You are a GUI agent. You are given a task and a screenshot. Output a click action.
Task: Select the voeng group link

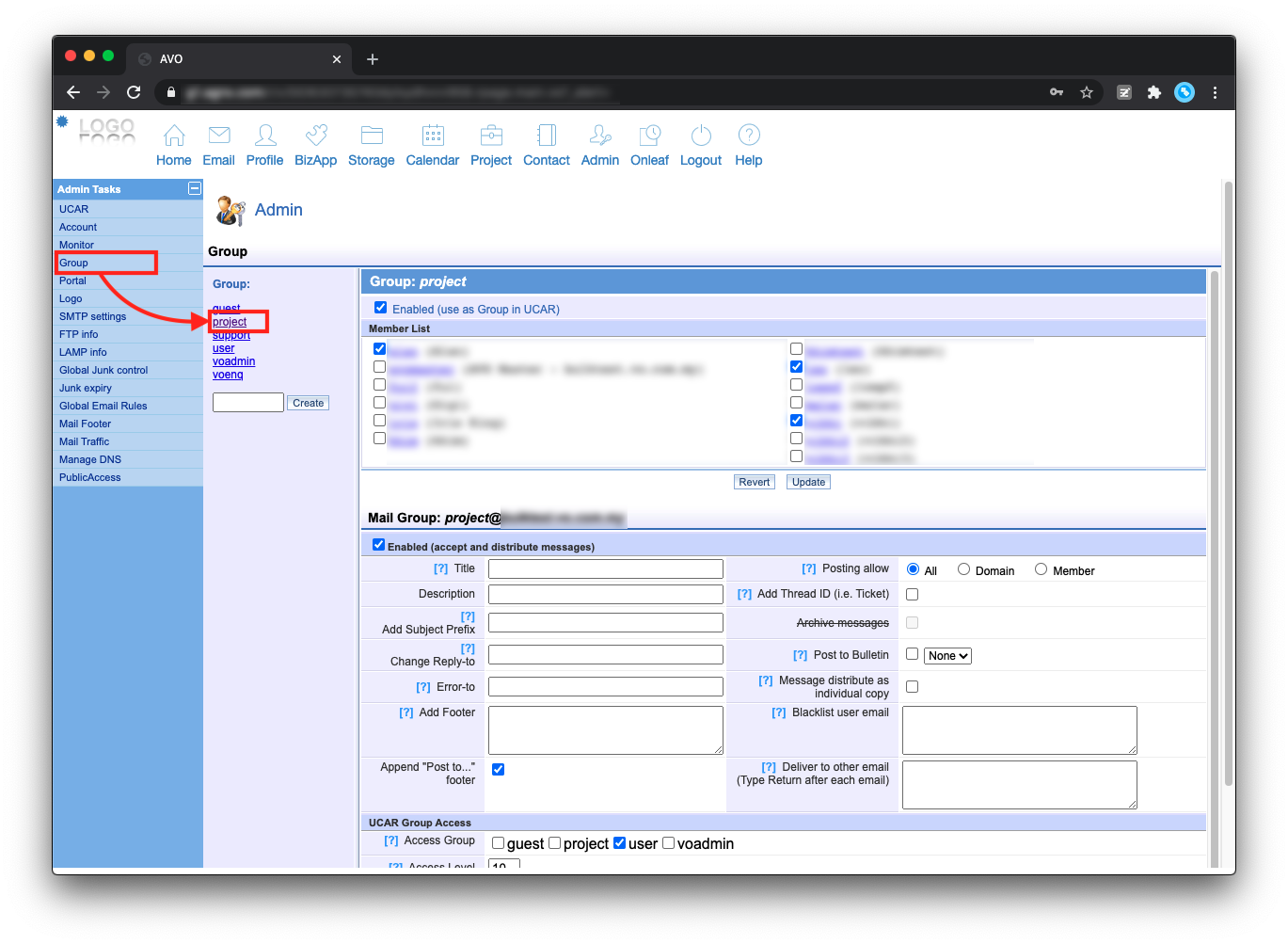coord(228,375)
